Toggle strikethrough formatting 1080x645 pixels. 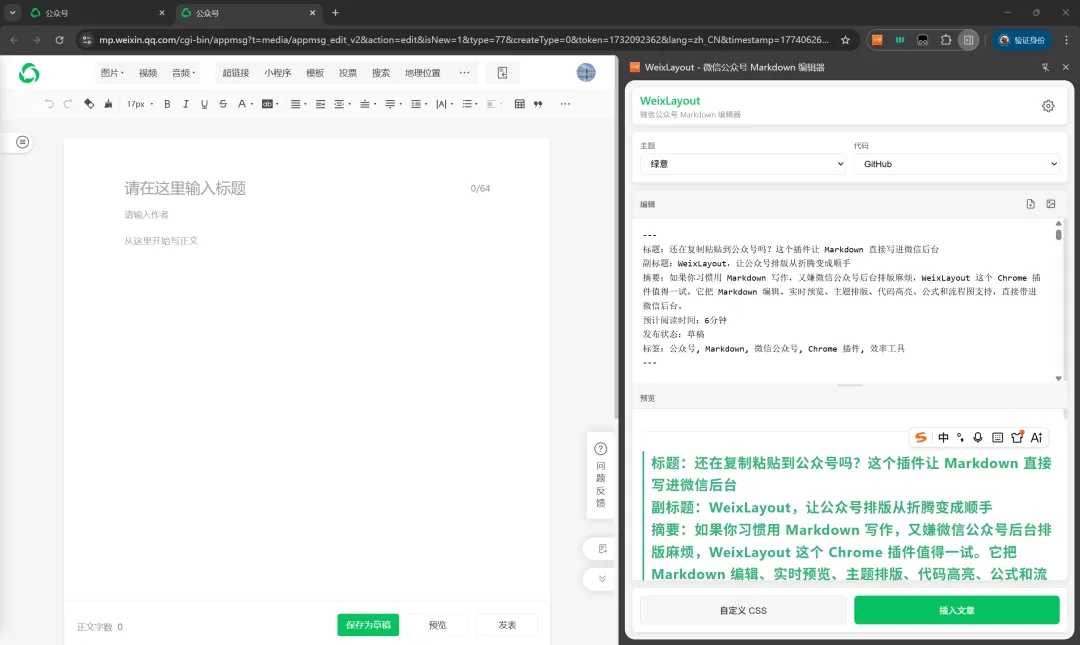pyautogui.click(x=222, y=104)
